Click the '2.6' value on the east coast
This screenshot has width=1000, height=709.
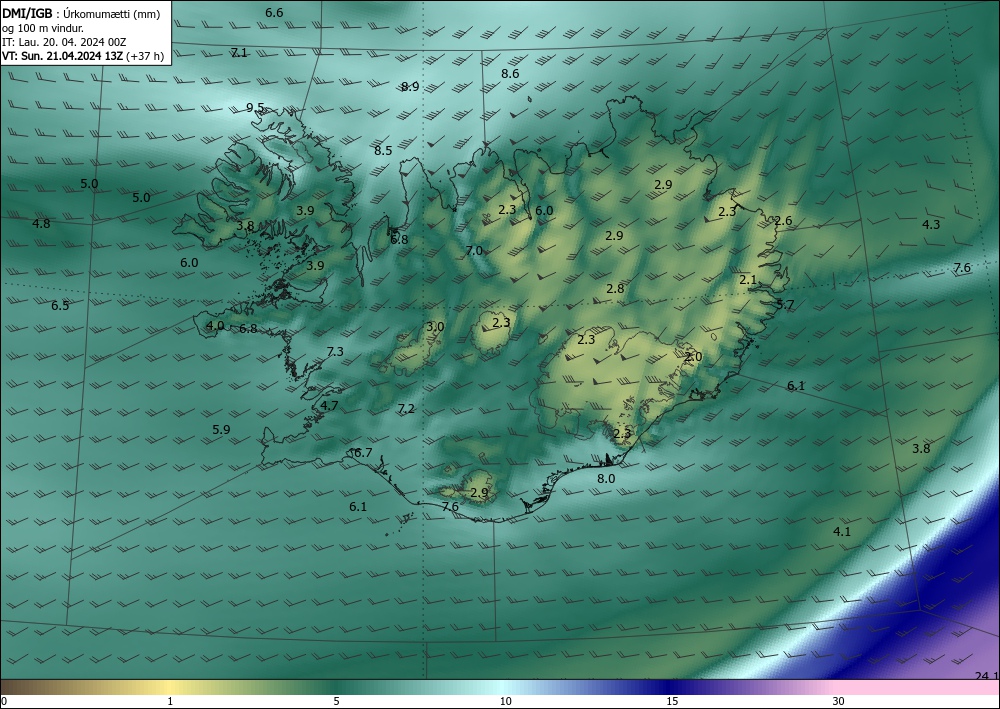[x=783, y=221]
